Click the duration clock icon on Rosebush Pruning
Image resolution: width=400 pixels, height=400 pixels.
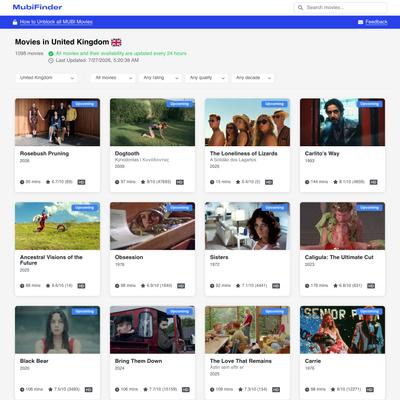[x=22, y=182]
